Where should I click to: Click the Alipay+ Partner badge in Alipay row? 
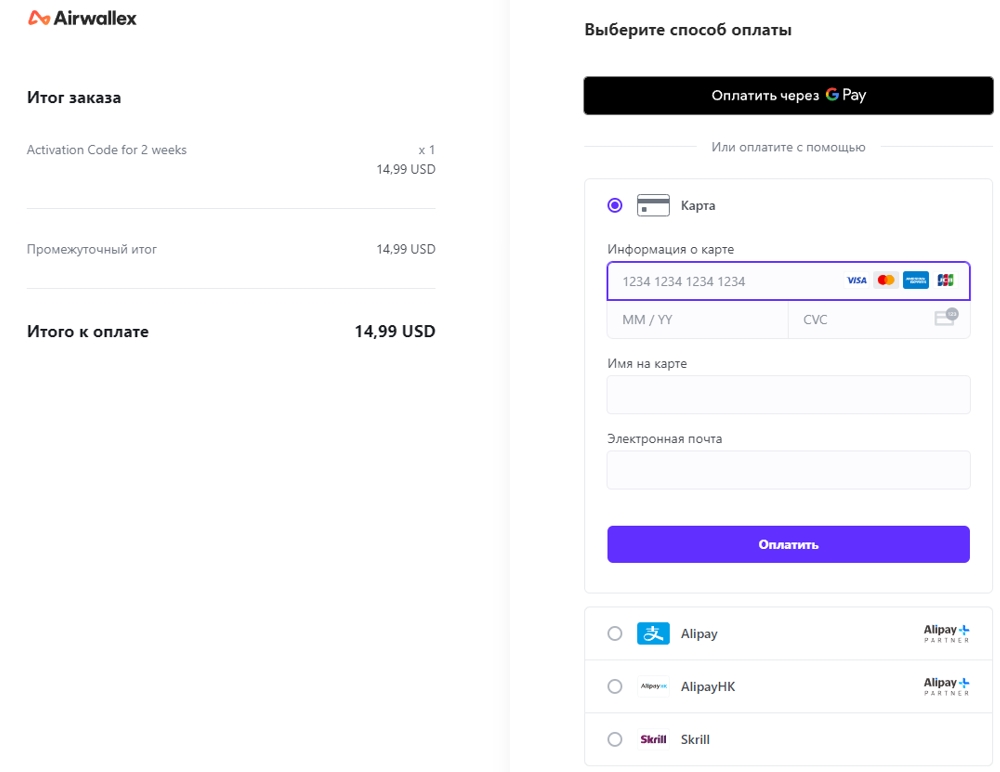coord(946,633)
